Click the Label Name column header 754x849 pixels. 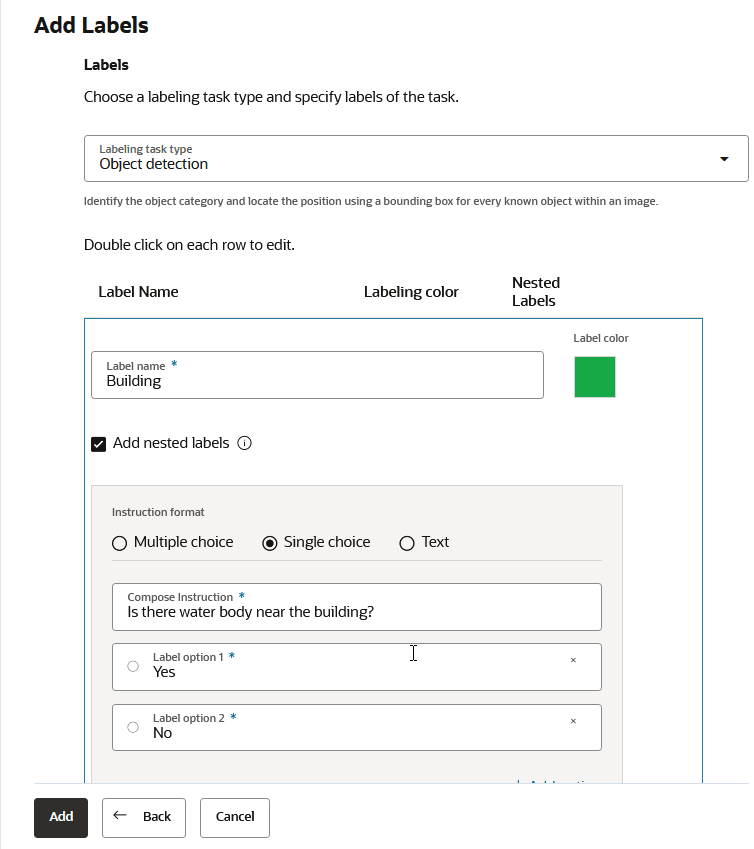(138, 292)
